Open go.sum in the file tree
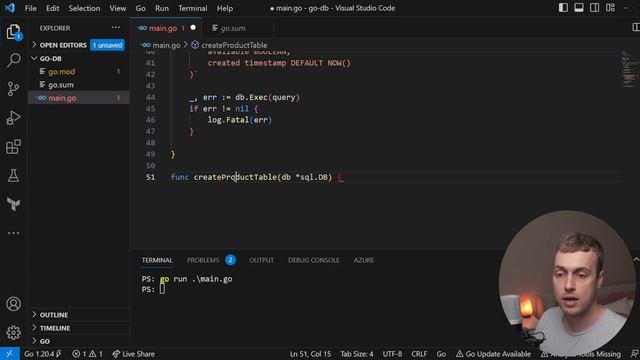 78,84
